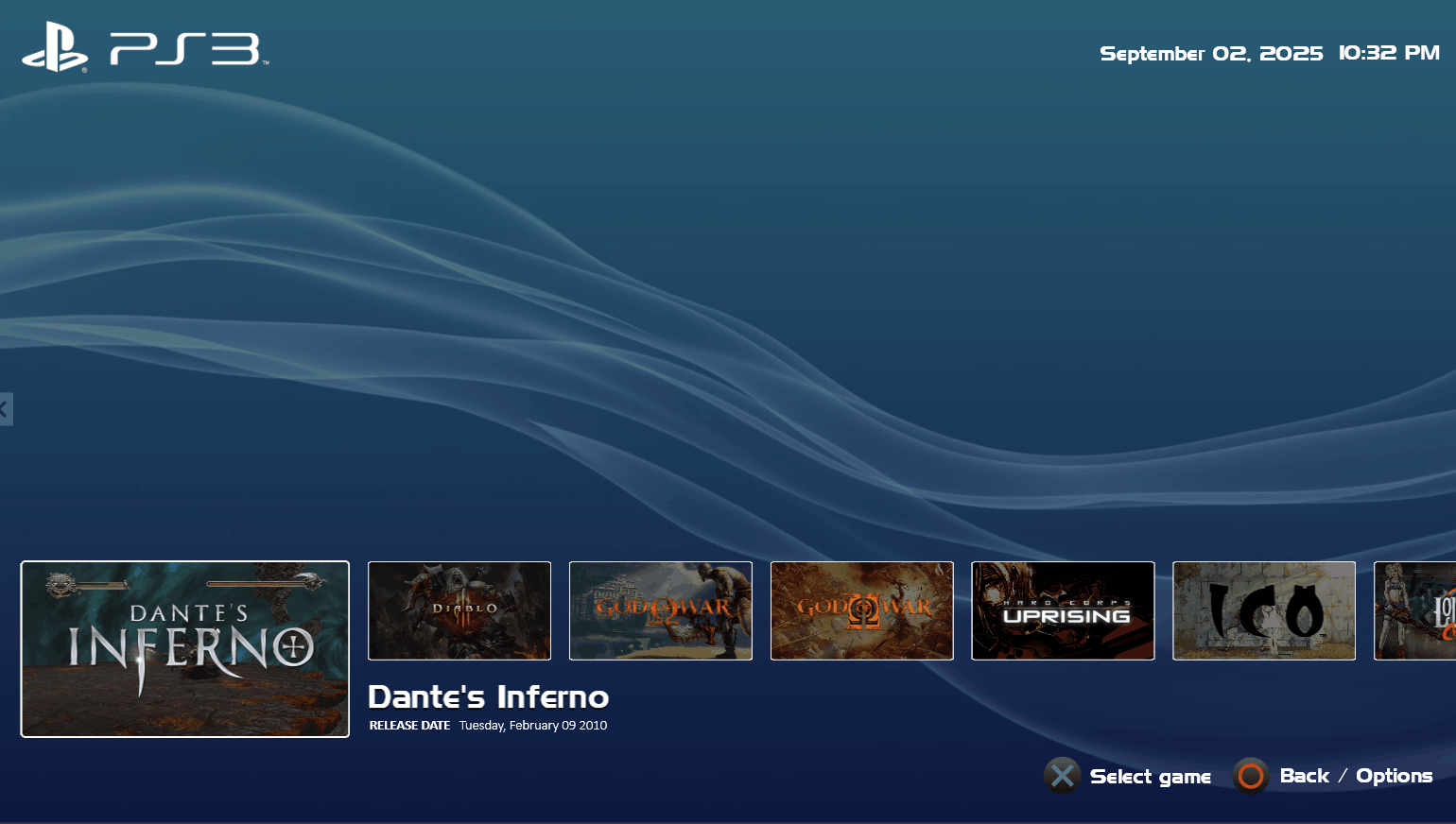This screenshot has width=1456, height=824.
Task: Click the Tuesday, February 09 2010 text
Action: (x=533, y=726)
